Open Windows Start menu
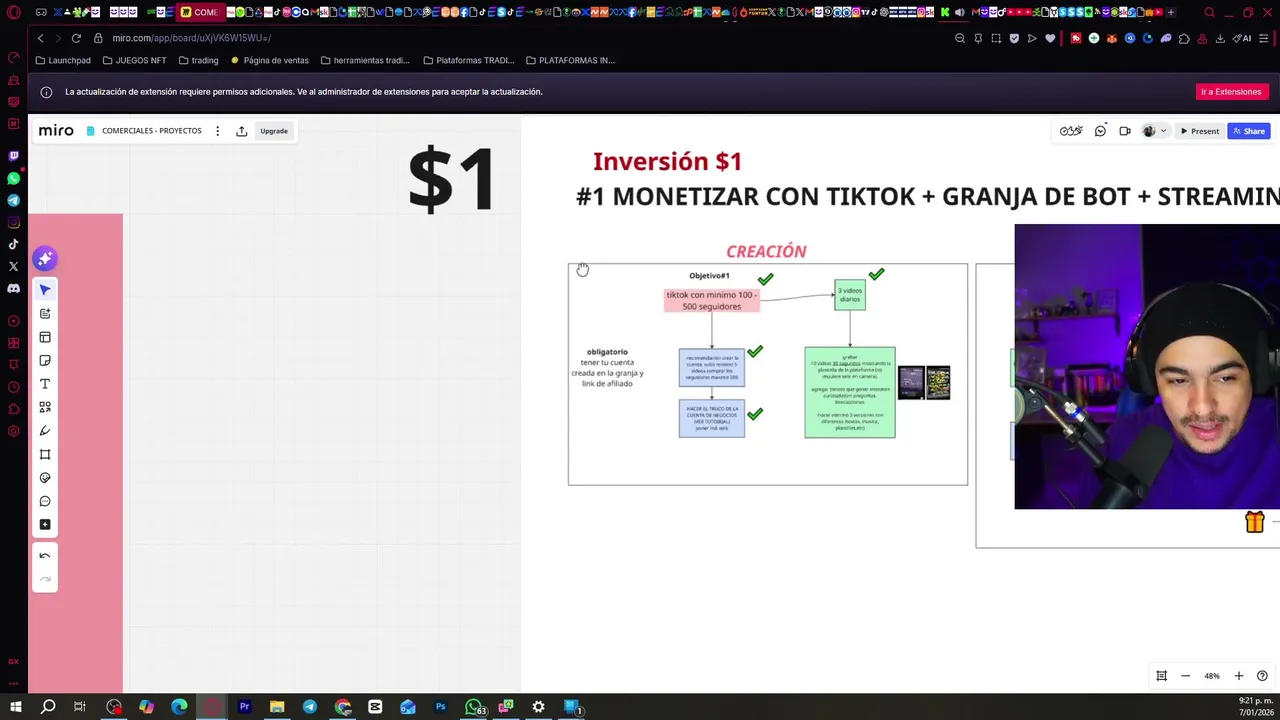 tap(15, 707)
